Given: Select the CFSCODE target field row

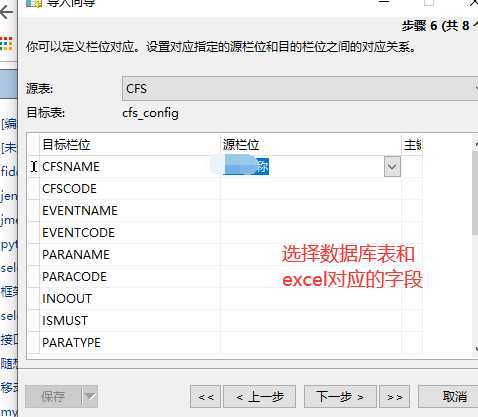Looking at the screenshot, I should [x=130, y=189].
